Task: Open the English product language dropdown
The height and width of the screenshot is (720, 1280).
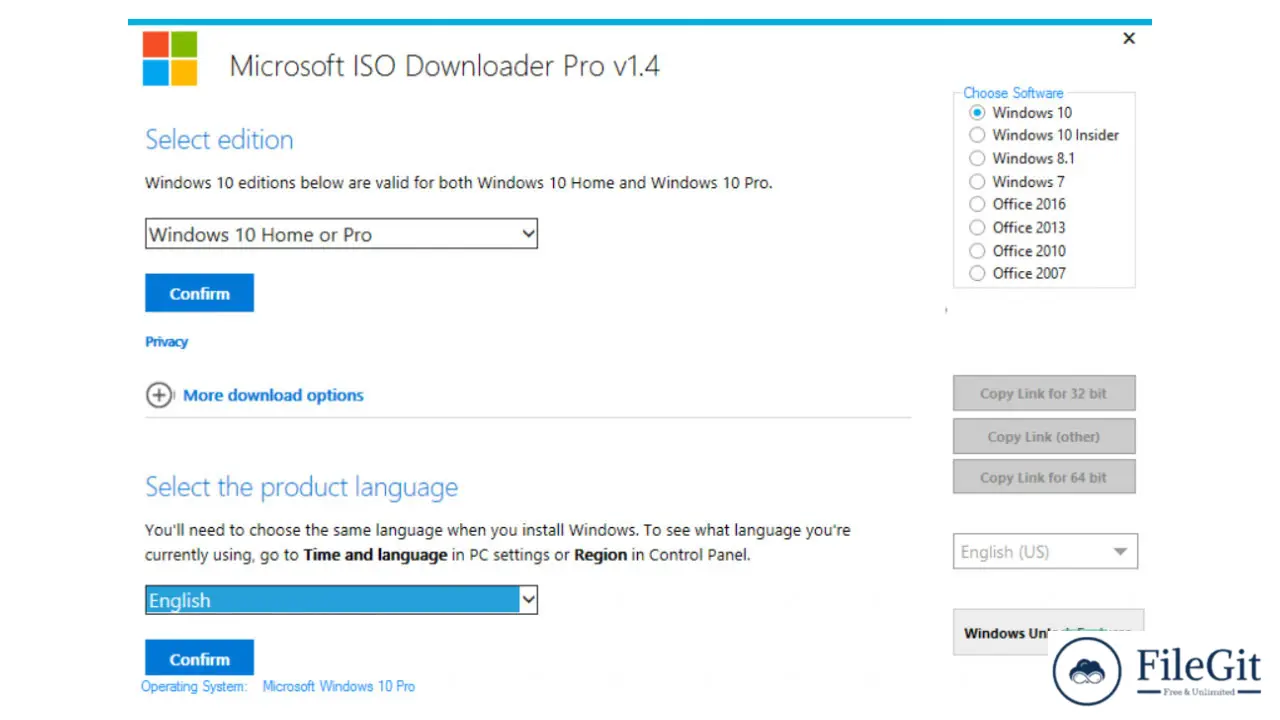Action: (341, 600)
